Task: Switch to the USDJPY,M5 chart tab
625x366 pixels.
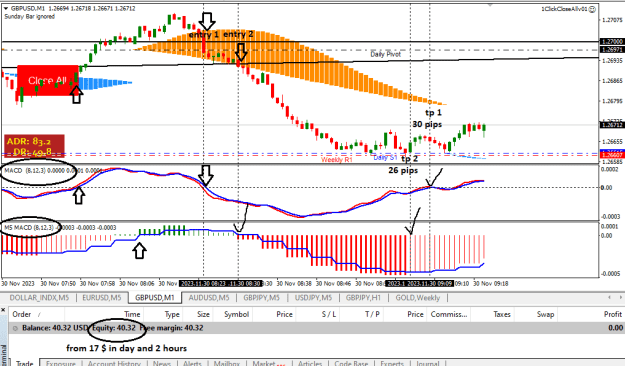Action: tap(313, 298)
